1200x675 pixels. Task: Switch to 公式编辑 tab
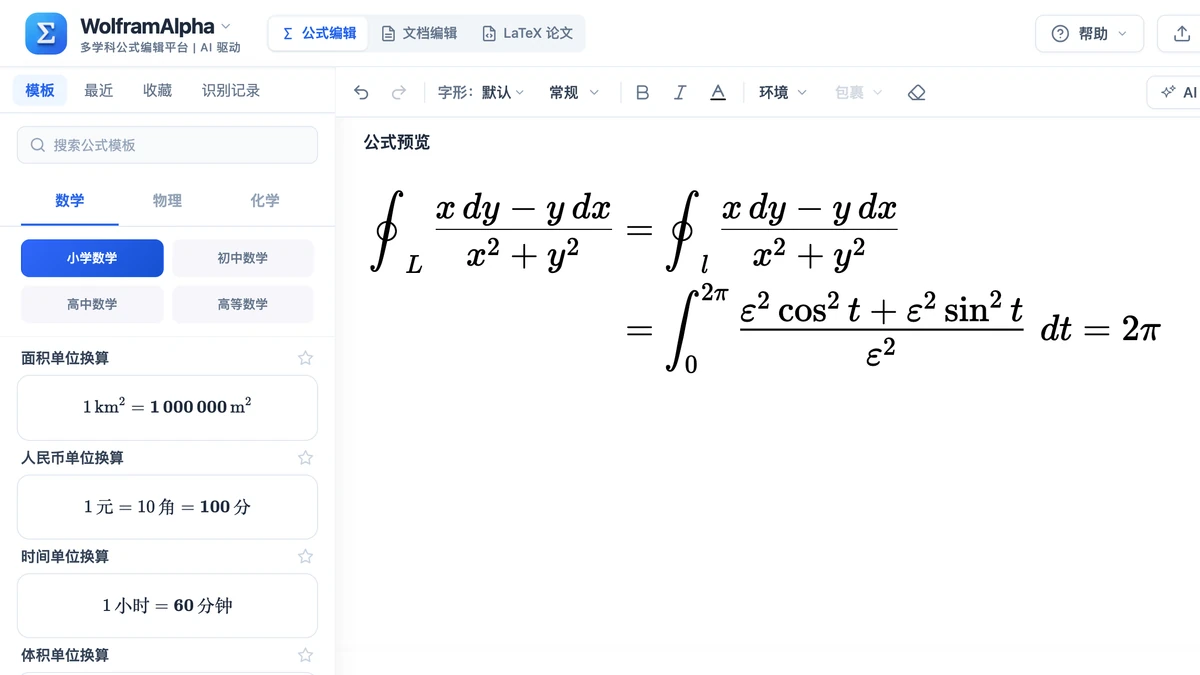point(319,33)
